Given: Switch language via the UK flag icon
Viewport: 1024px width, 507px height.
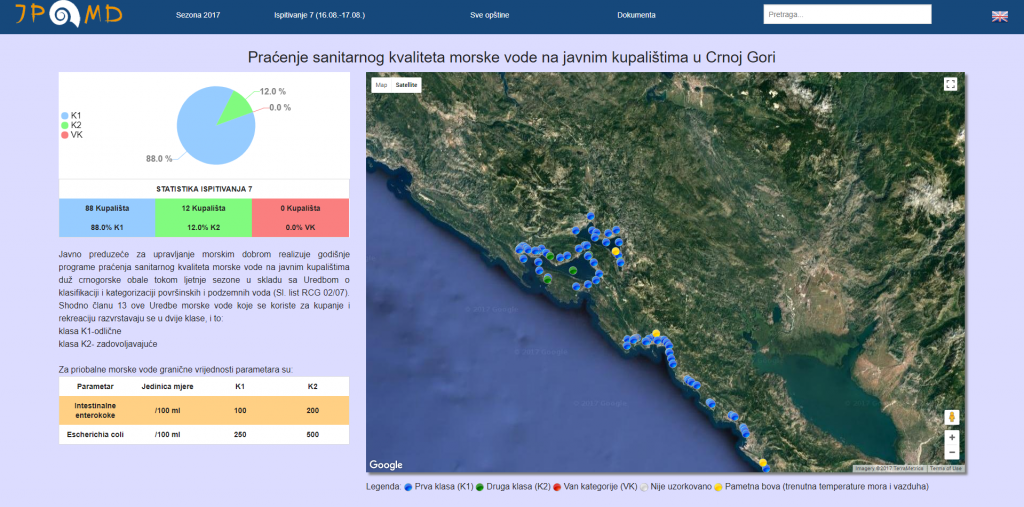Looking at the screenshot, I should (x=999, y=16).
